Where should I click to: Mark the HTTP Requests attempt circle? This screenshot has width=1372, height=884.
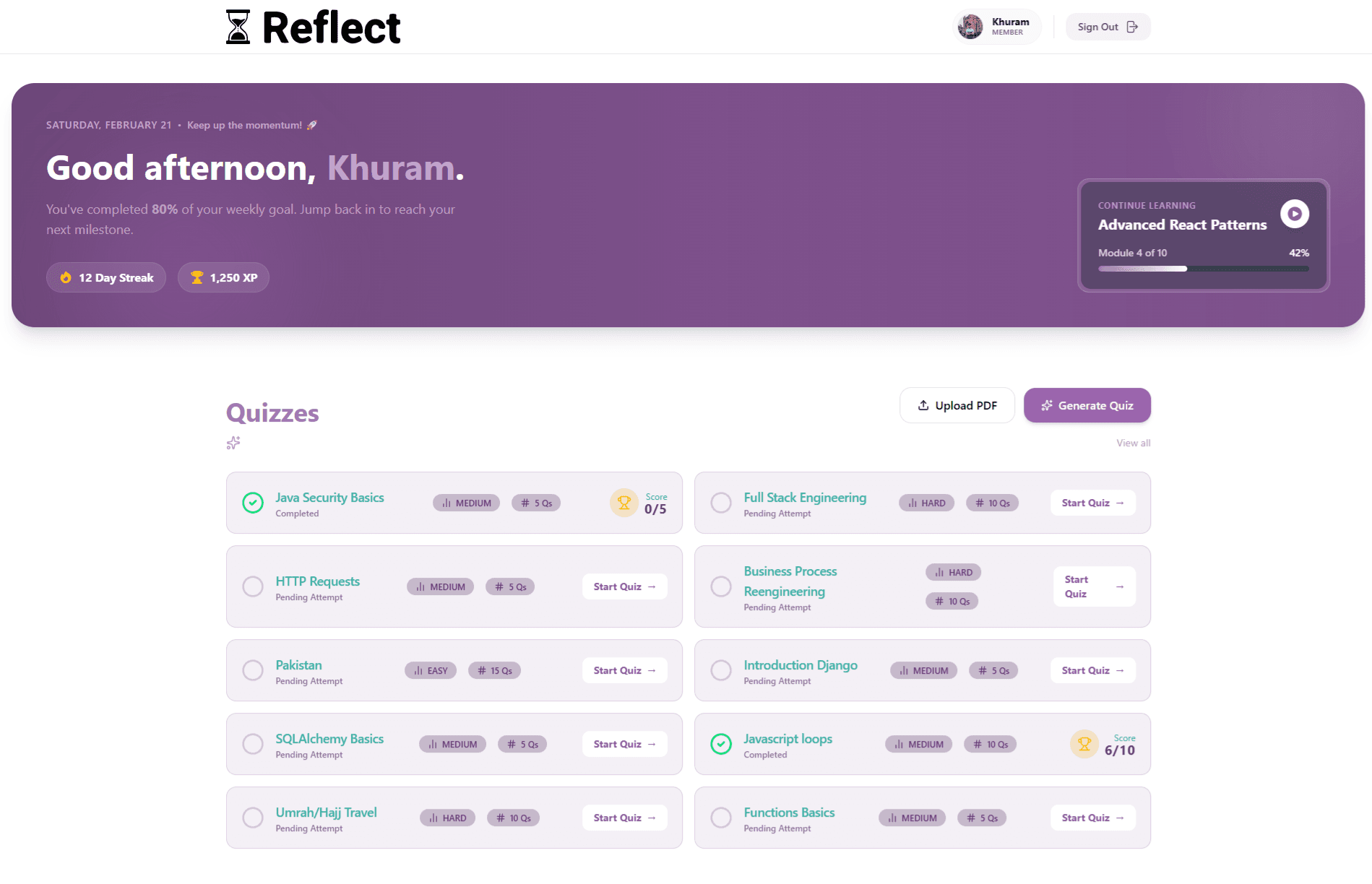pos(252,586)
